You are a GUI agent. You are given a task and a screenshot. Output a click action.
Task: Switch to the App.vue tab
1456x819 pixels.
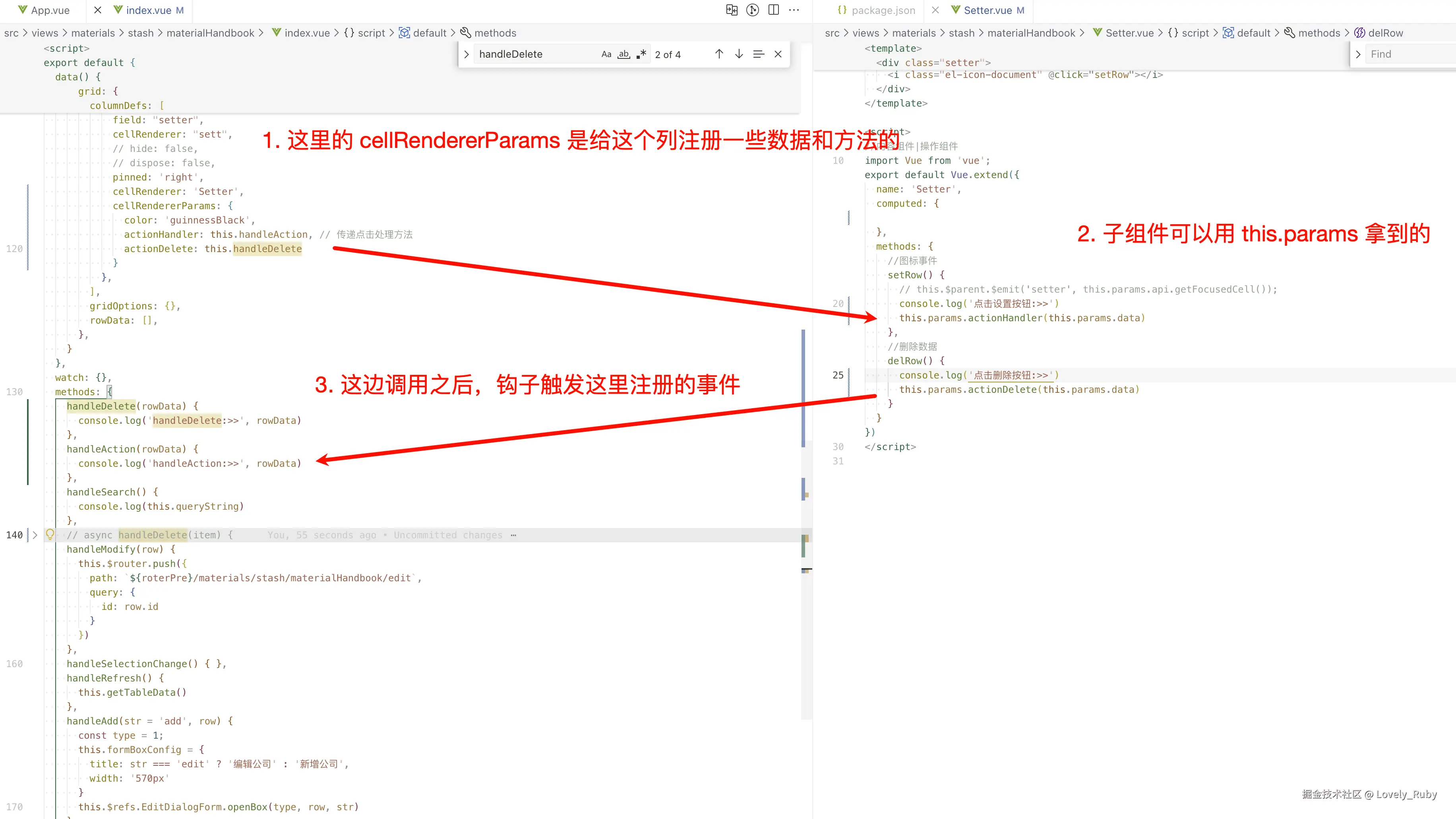point(50,10)
